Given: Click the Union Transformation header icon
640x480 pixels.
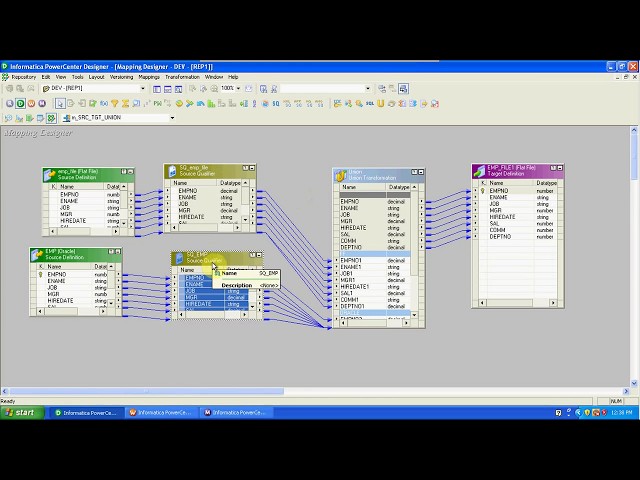Looking at the screenshot, I should [x=340, y=176].
